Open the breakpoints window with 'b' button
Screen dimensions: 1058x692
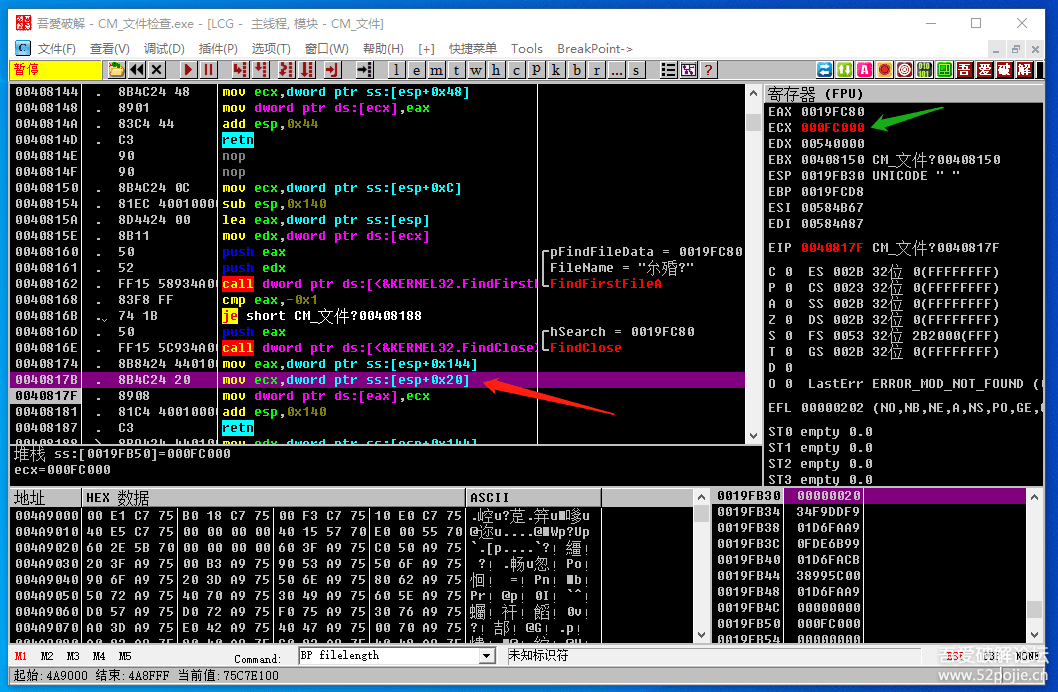point(577,70)
